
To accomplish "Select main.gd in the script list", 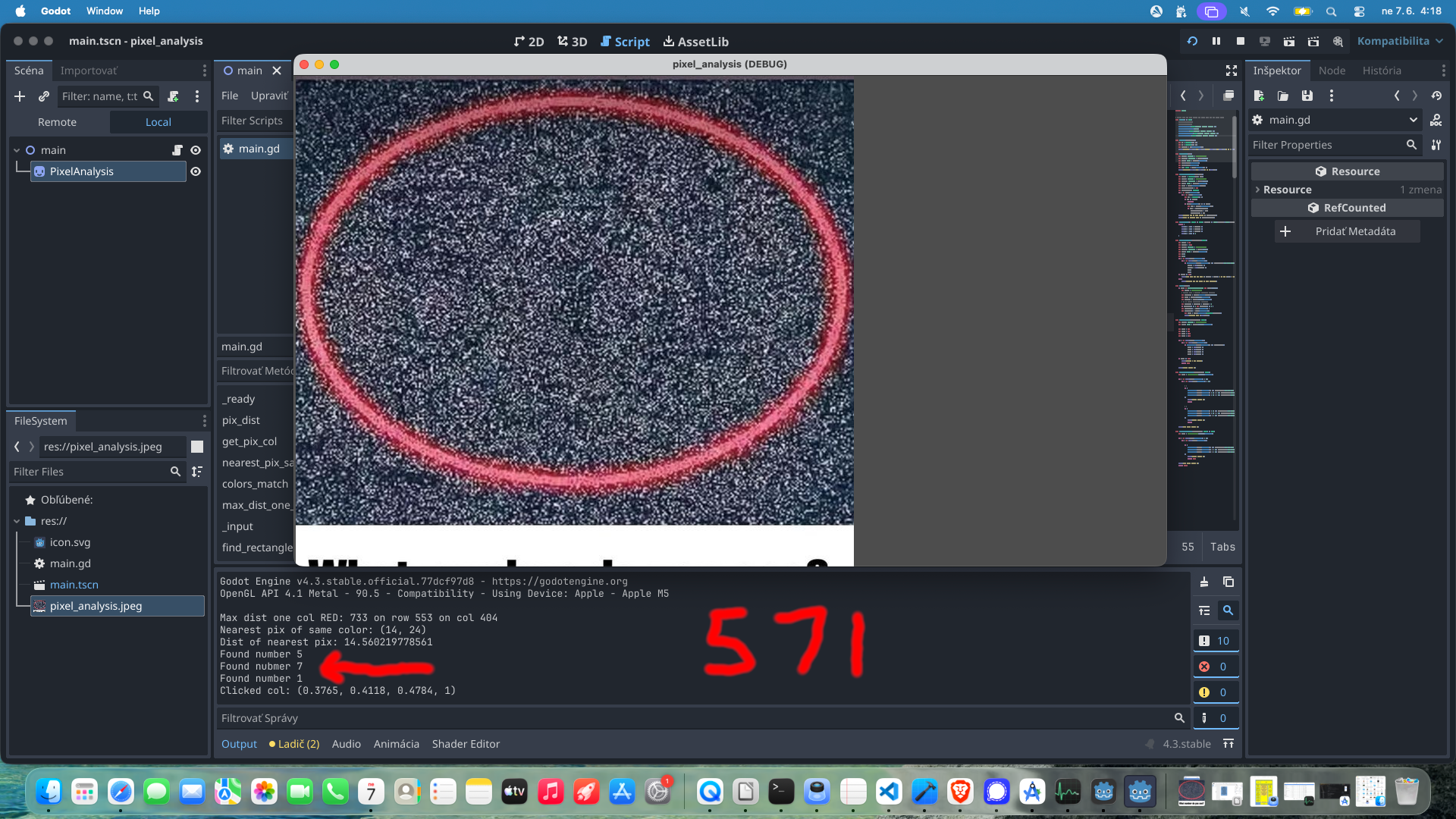I will point(256,149).
